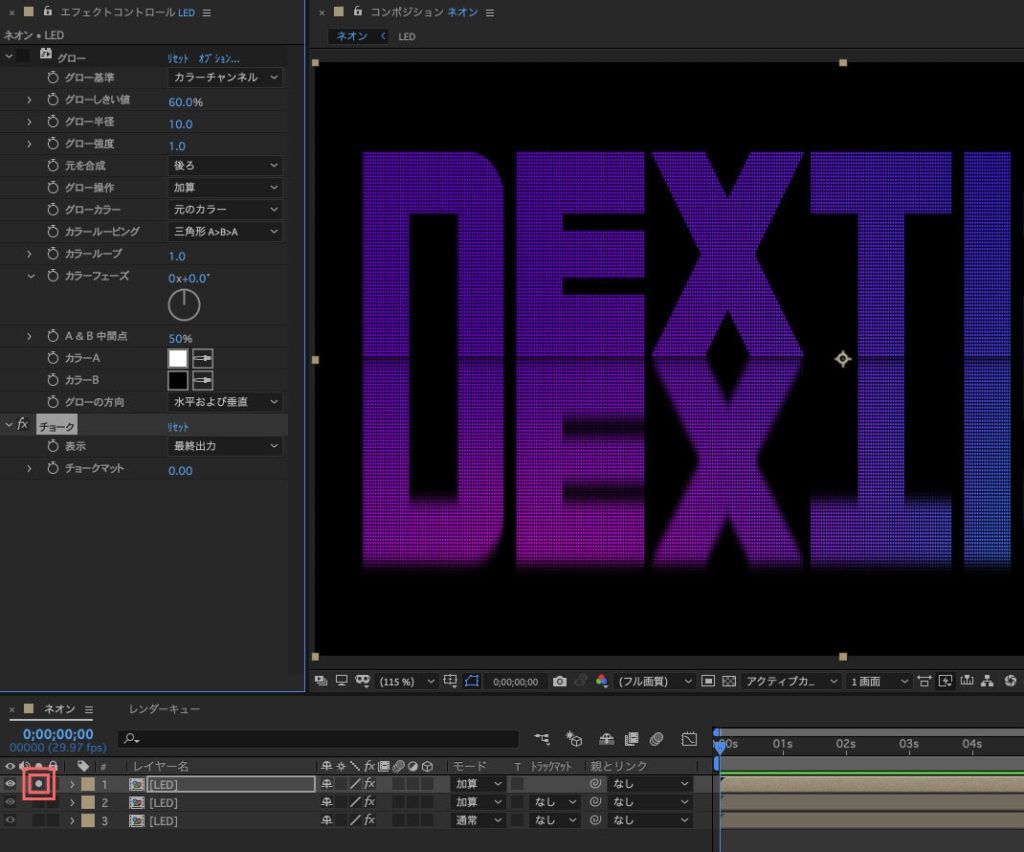The height and width of the screenshot is (852, 1024).
Task: Open the show channel RGB icon
Action: coord(601,681)
